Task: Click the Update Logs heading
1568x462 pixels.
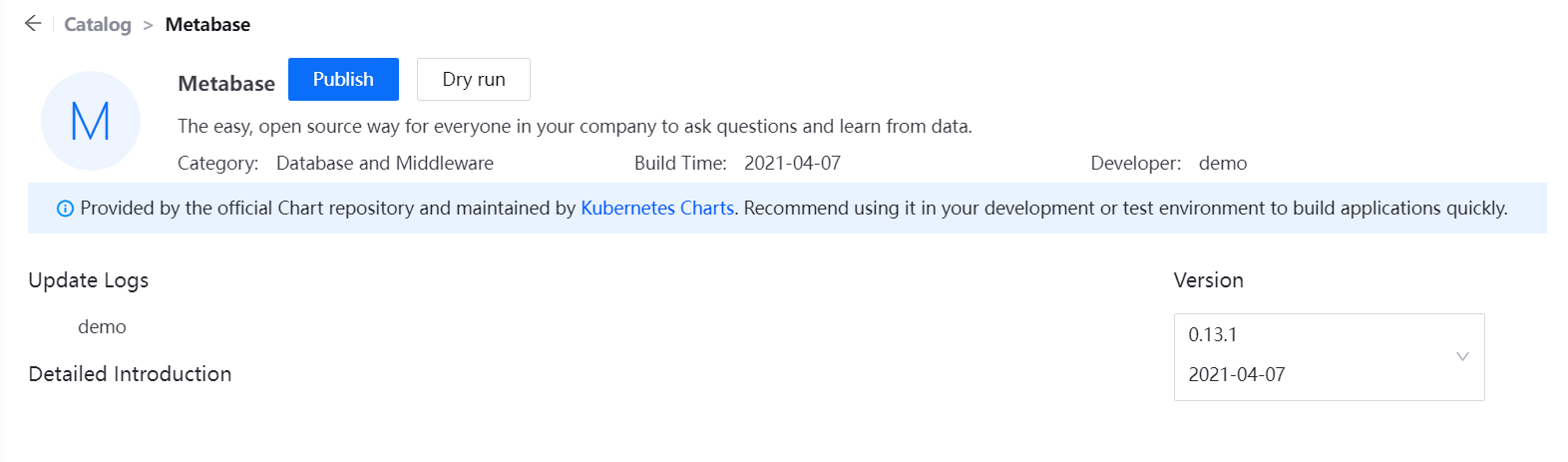Action: tap(89, 280)
